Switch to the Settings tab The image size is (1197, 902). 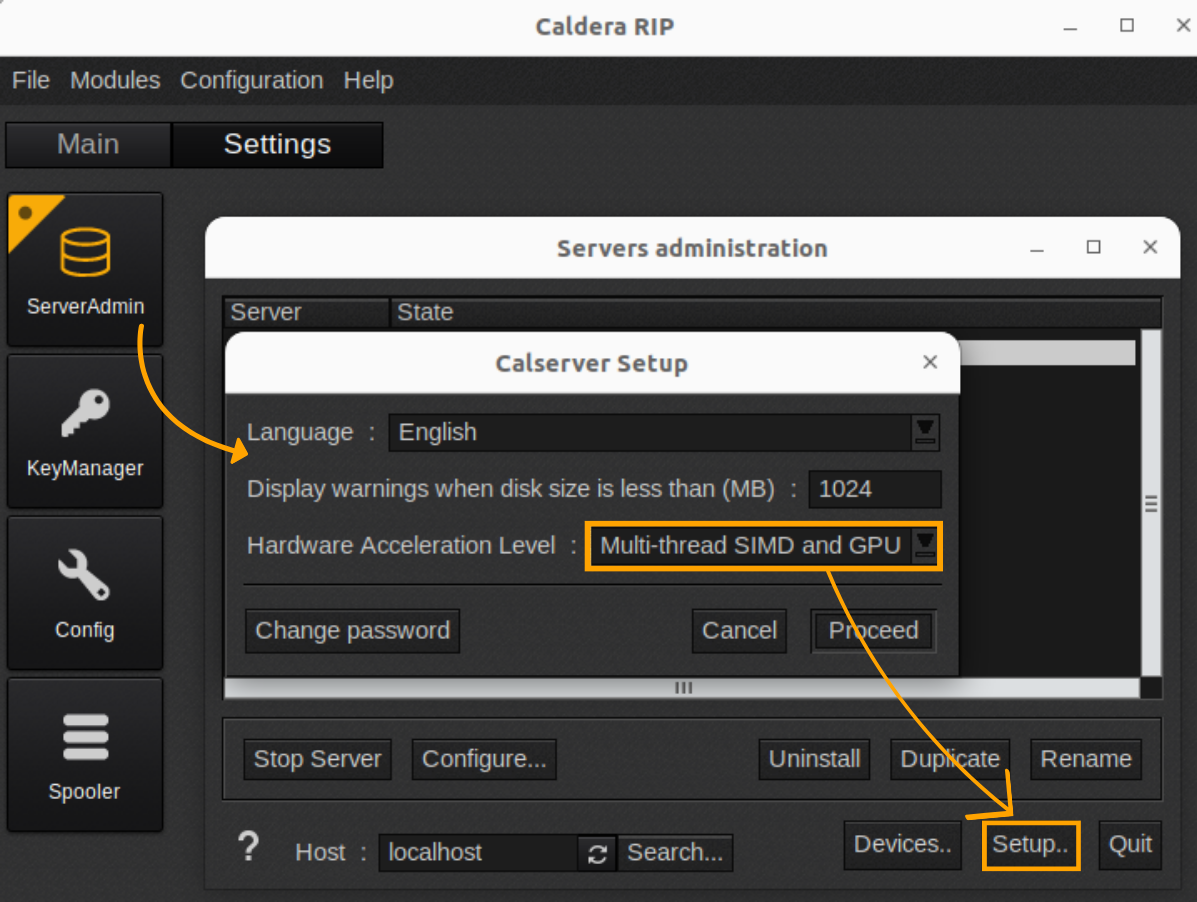277,144
